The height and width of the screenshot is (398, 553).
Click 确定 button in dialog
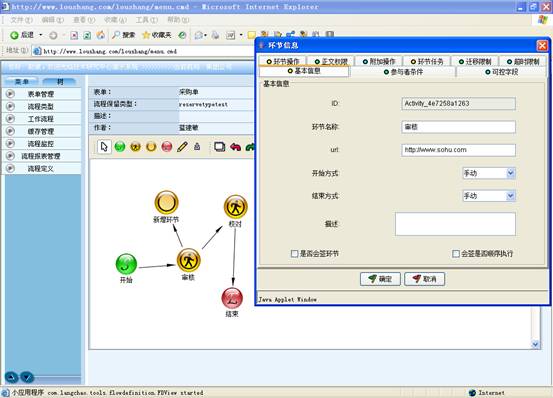[380, 279]
